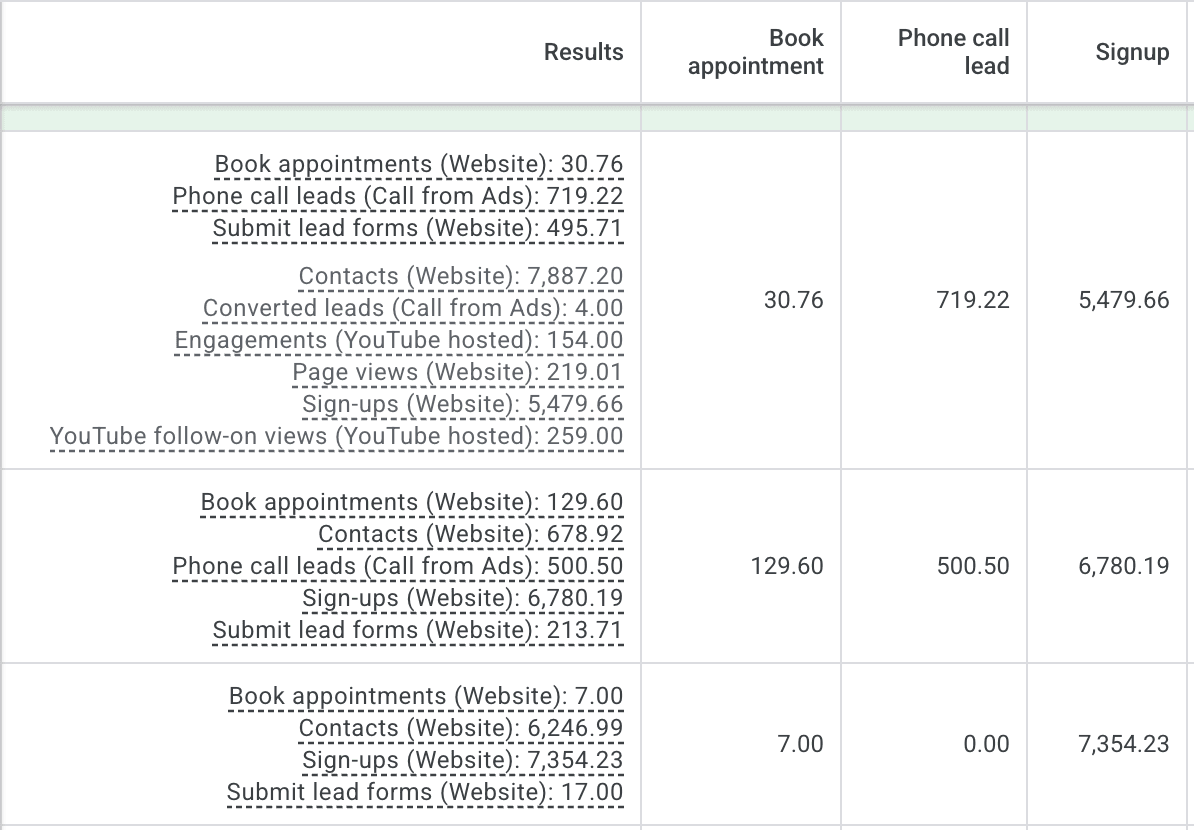Screen dimensions: 1194x830
Task: Select the Signup column header
Action: click(x=1132, y=52)
